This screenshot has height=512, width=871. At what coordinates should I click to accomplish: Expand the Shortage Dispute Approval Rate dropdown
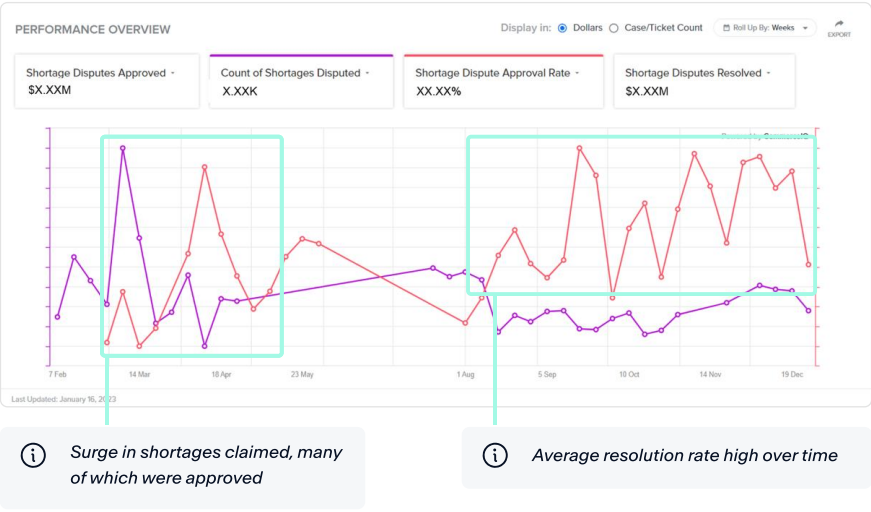coord(577,73)
